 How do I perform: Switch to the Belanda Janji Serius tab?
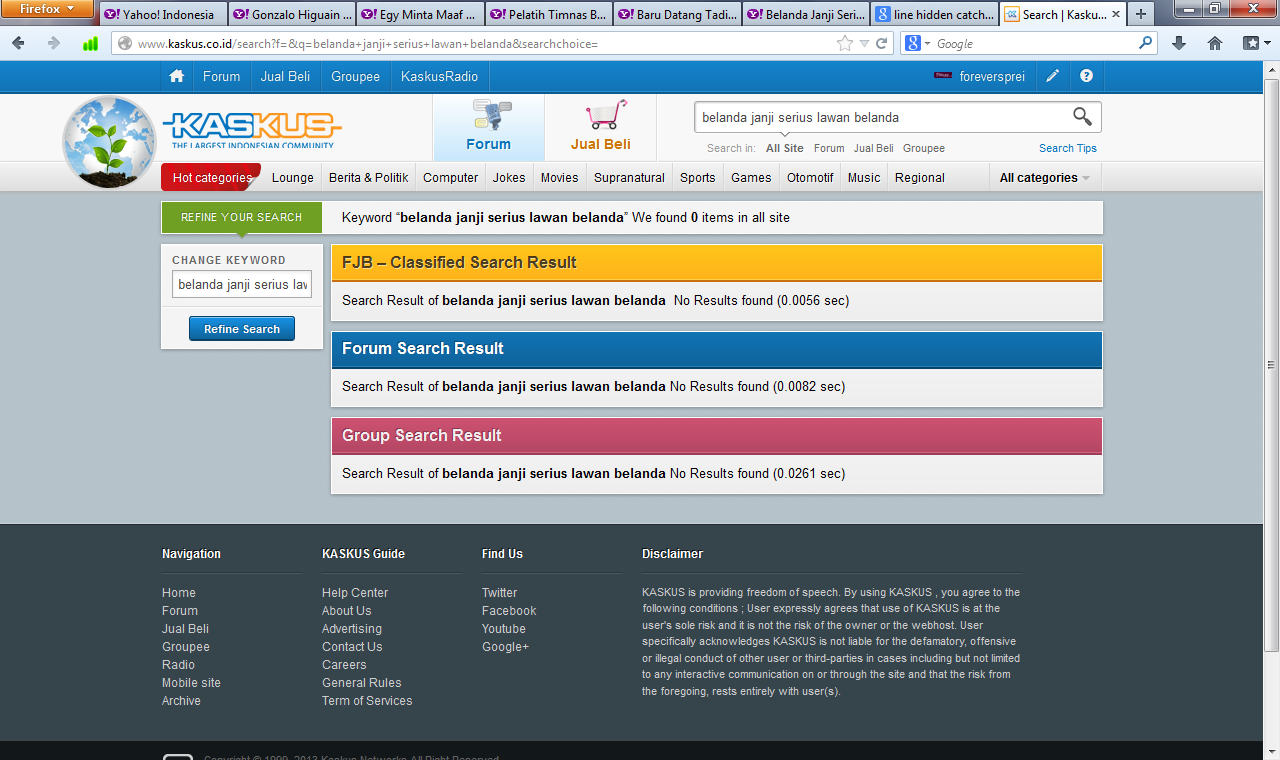[806, 15]
